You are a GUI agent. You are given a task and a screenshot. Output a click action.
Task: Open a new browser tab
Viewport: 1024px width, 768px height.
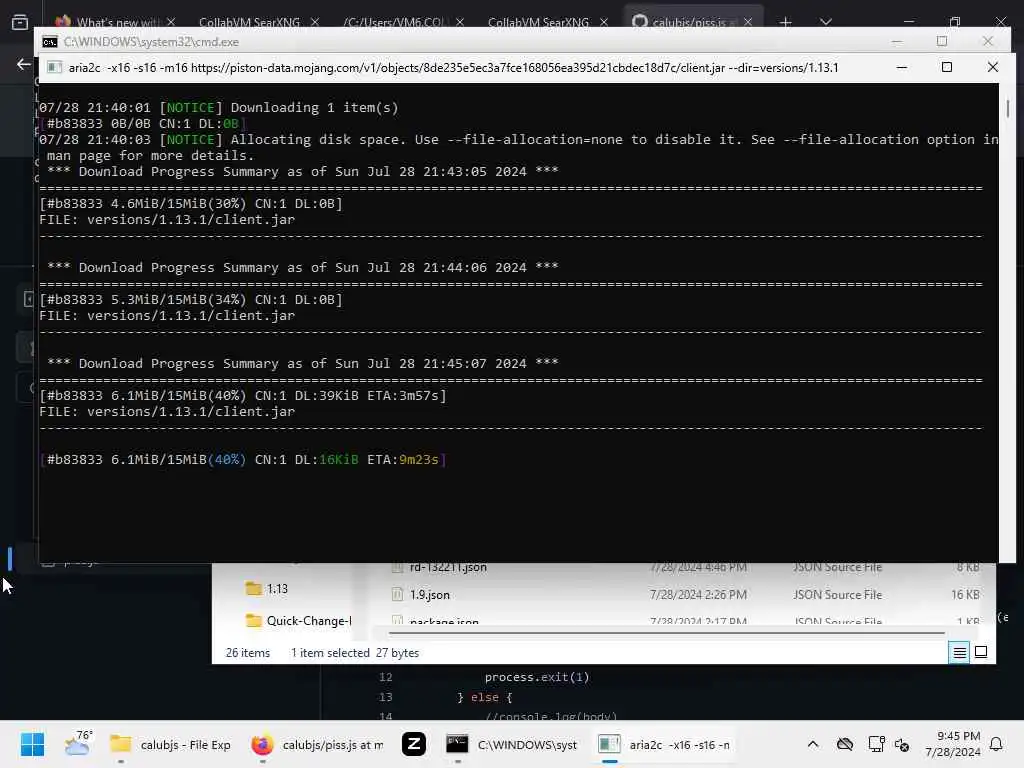coord(786,22)
